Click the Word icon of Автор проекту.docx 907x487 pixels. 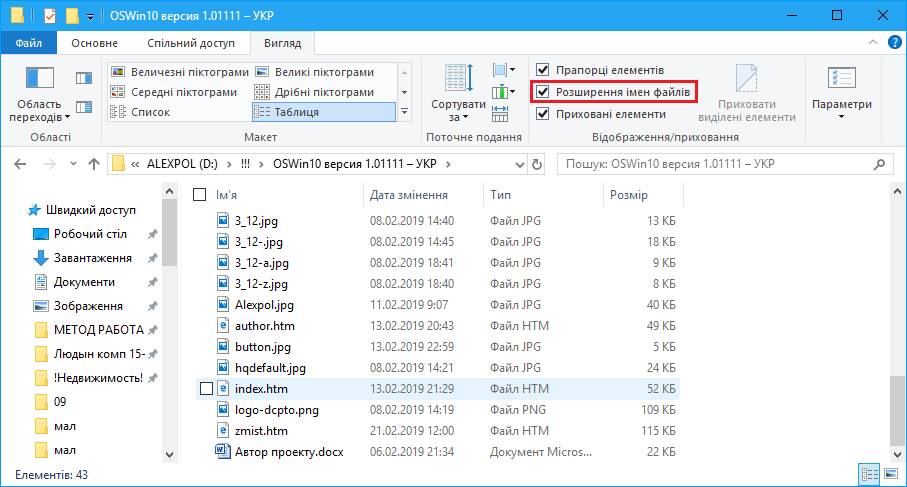click(x=223, y=451)
